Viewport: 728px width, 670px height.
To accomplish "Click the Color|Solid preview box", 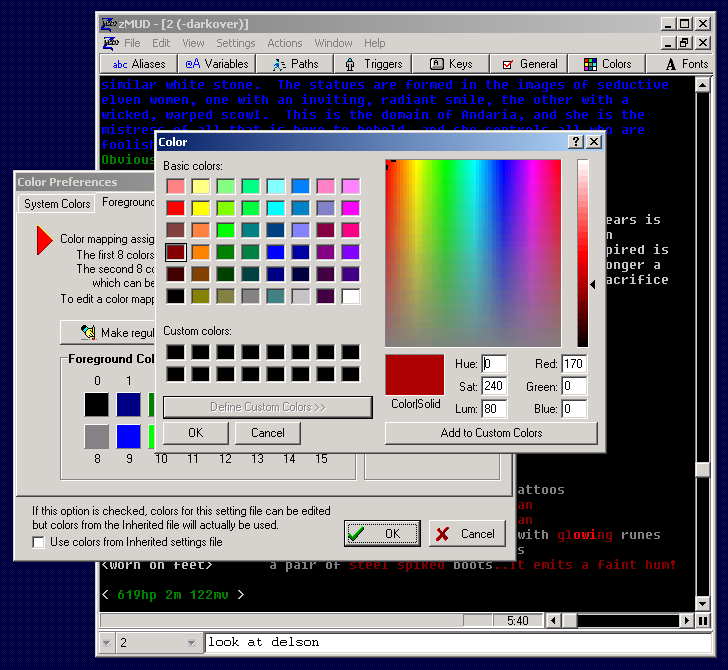I will 415,375.
